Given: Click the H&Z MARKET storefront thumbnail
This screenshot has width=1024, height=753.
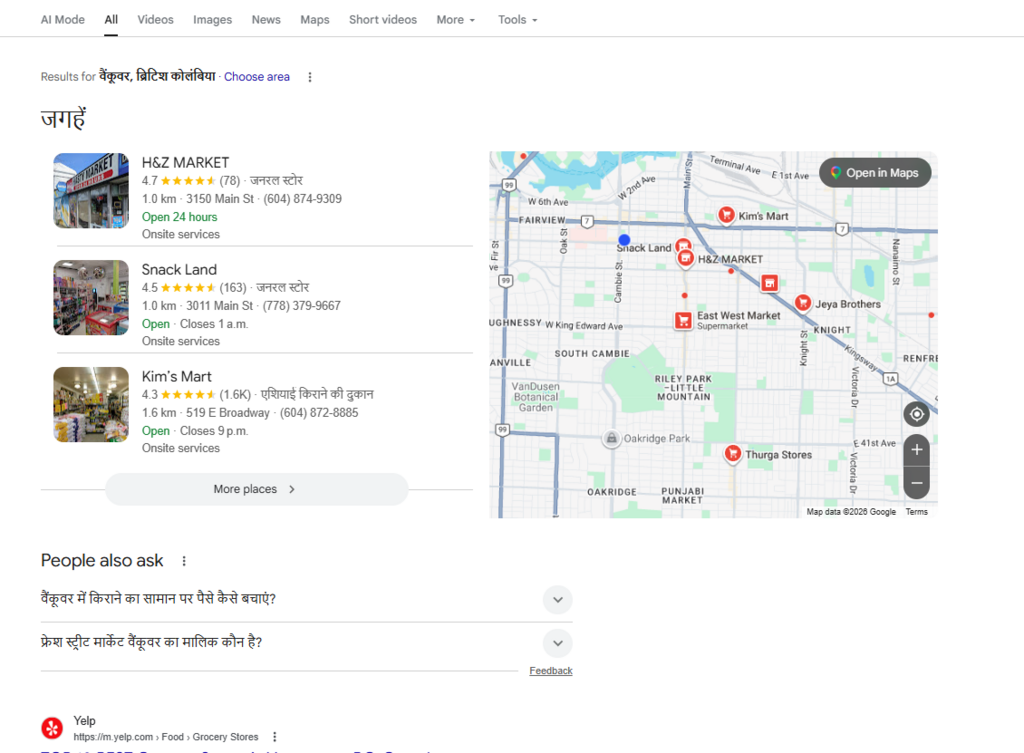Looking at the screenshot, I should pos(90,190).
